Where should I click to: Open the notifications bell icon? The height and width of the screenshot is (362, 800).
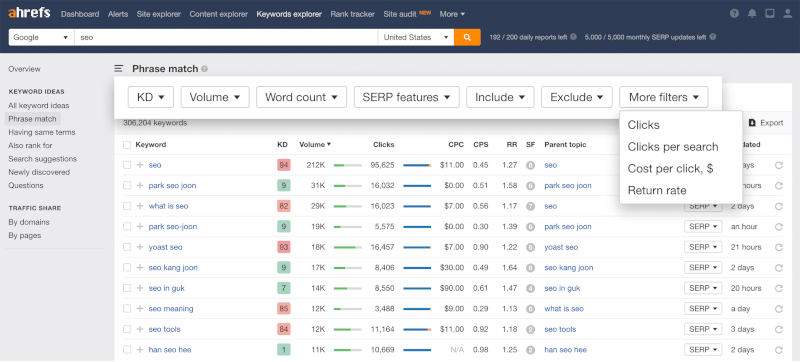pyautogui.click(x=752, y=14)
